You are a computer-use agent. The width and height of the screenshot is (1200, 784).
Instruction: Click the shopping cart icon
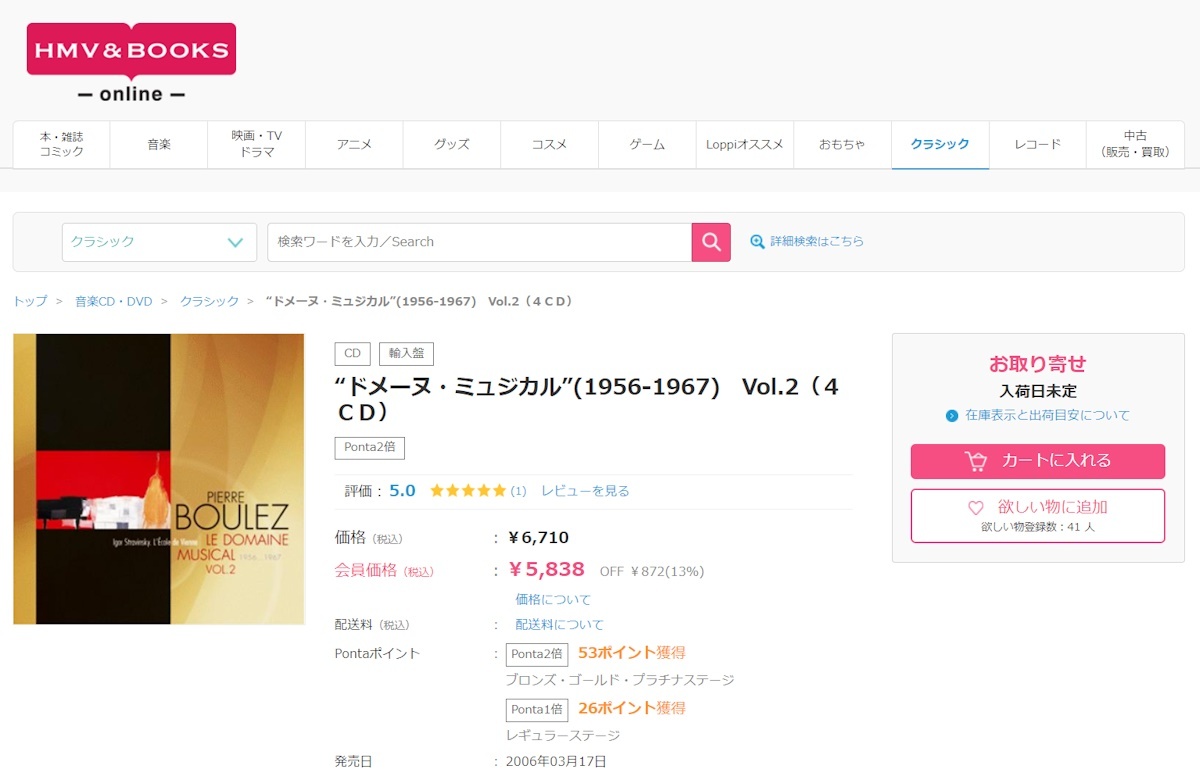tap(975, 461)
